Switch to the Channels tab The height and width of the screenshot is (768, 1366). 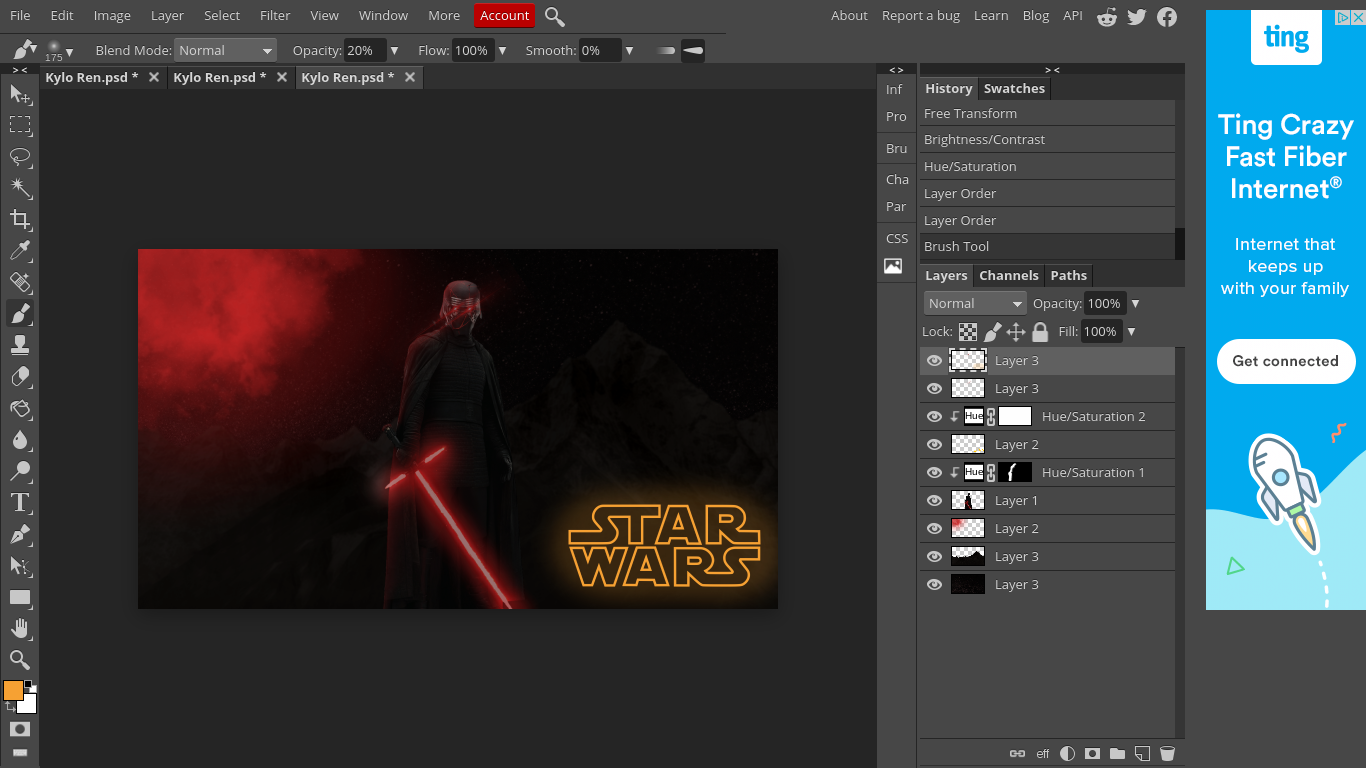point(1008,276)
